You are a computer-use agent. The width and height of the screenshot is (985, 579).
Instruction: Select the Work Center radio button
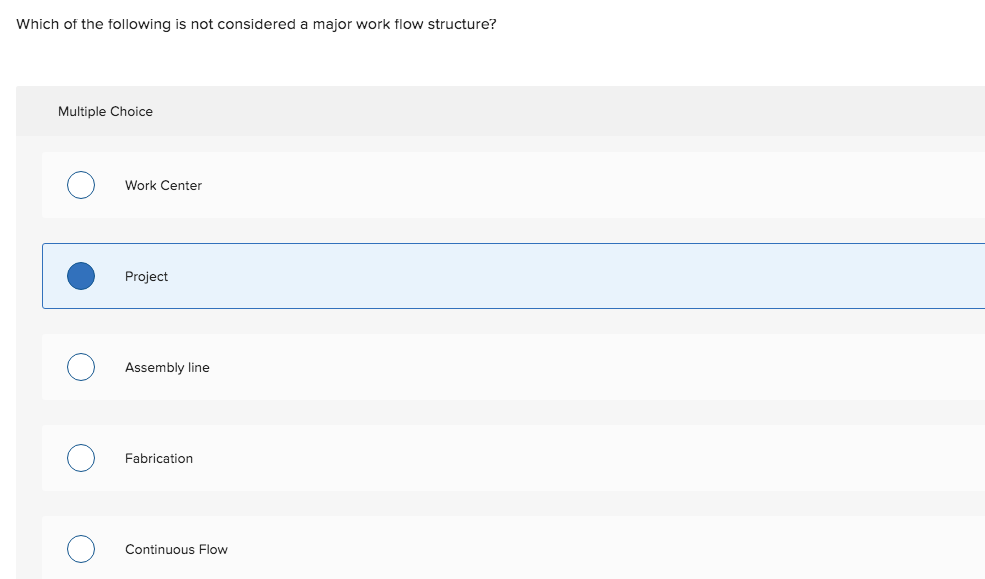81,185
